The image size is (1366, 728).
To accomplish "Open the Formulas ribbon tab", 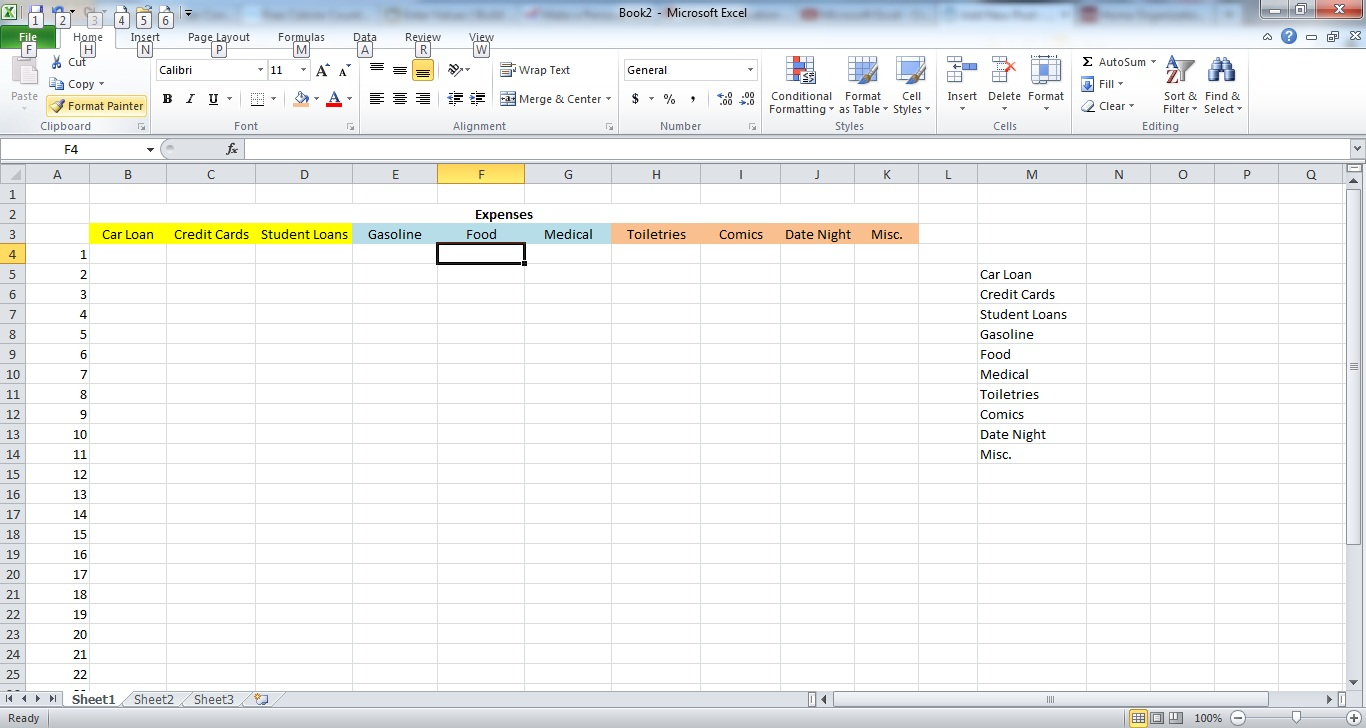I will (x=301, y=38).
